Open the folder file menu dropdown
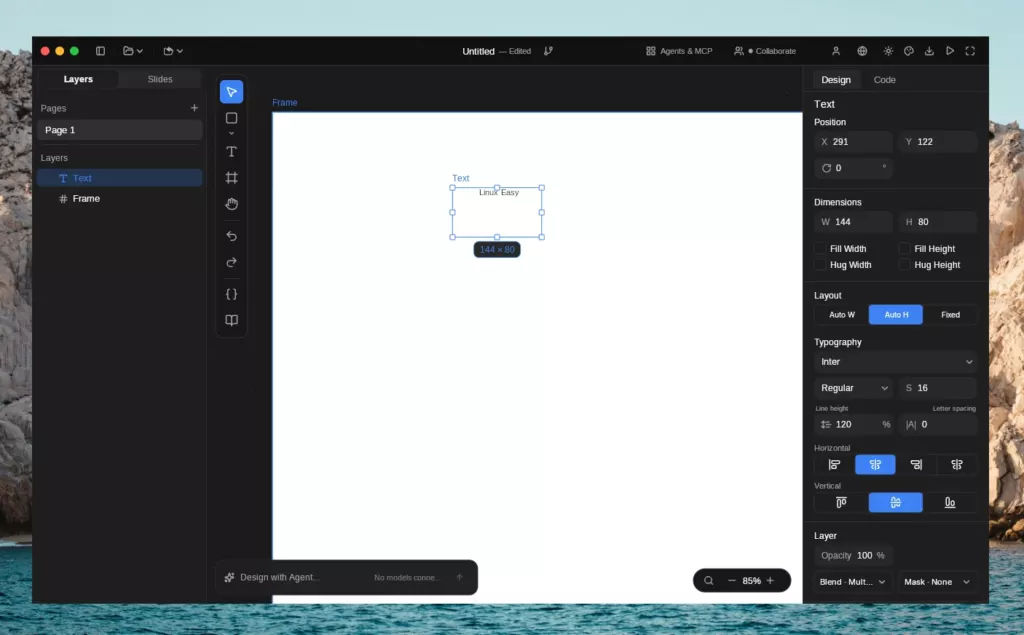 [x=133, y=51]
